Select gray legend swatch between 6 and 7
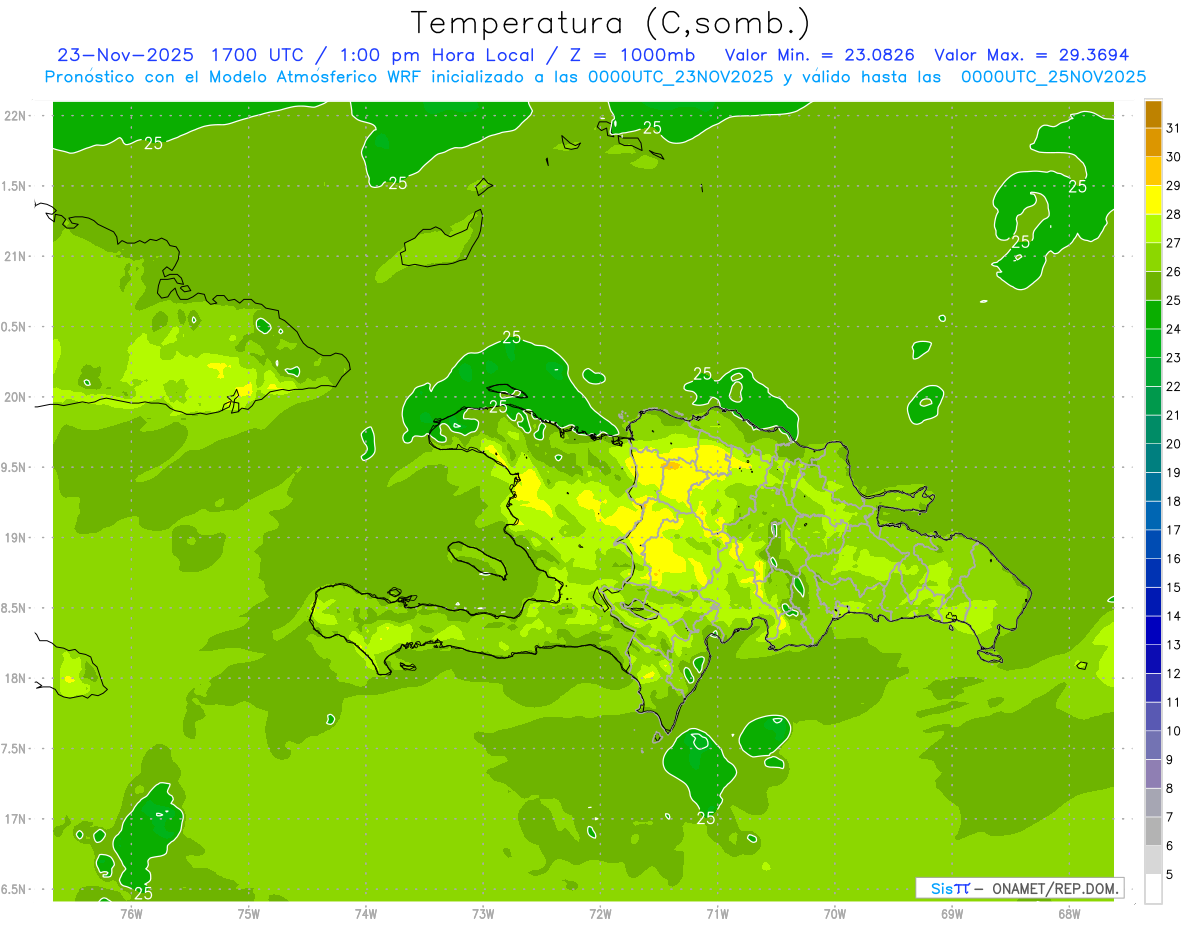The width and height of the screenshot is (1200, 927). pos(1153,831)
